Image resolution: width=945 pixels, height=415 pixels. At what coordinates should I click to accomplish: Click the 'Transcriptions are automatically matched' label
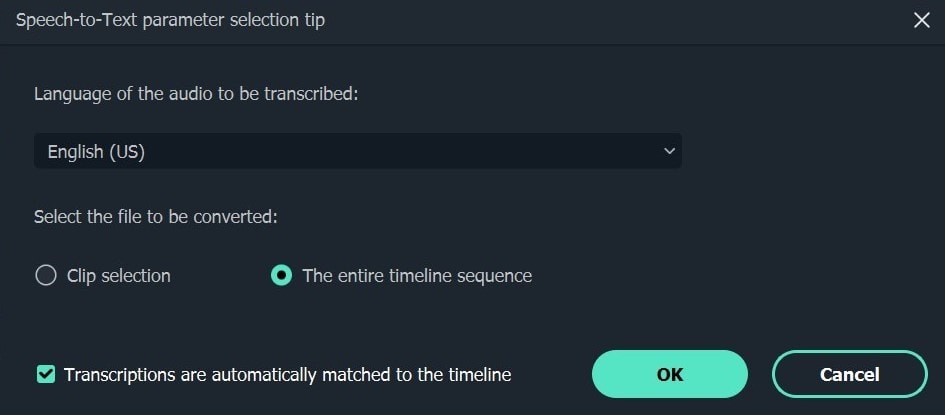pos(287,375)
